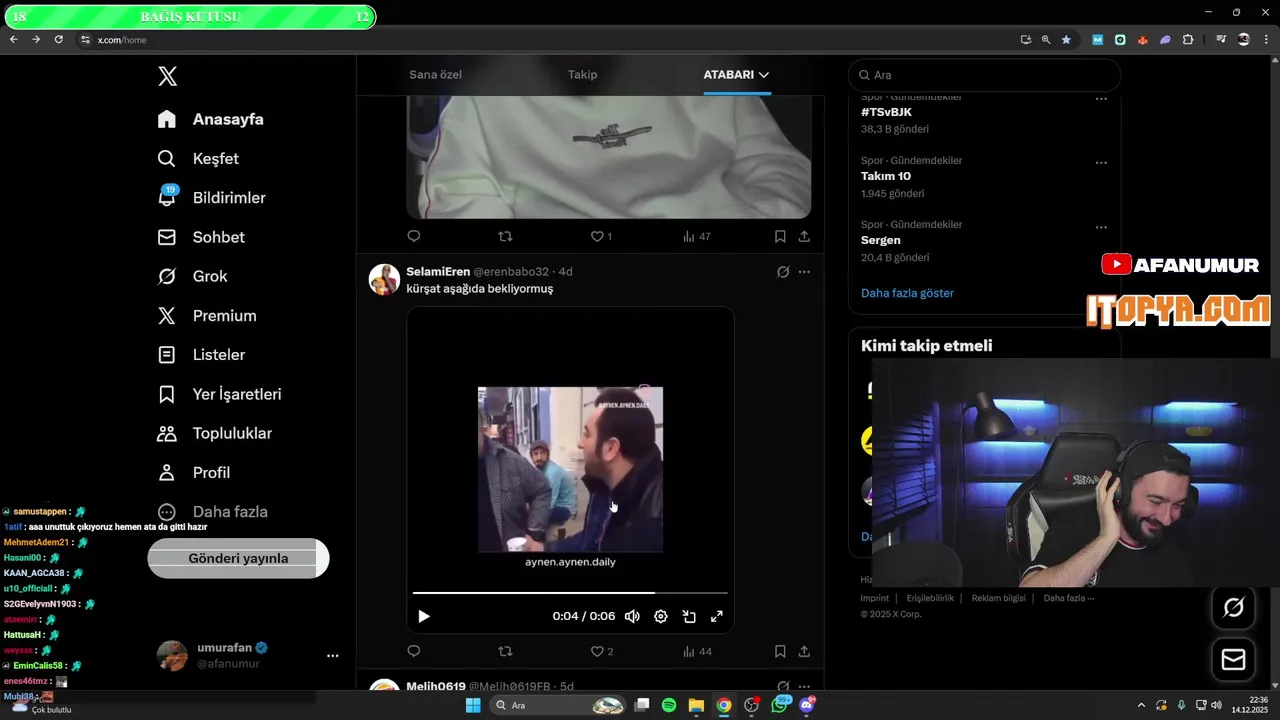This screenshot has width=1280, height=720.
Task: Open more menu on Melih0619 post
Action: point(804,687)
